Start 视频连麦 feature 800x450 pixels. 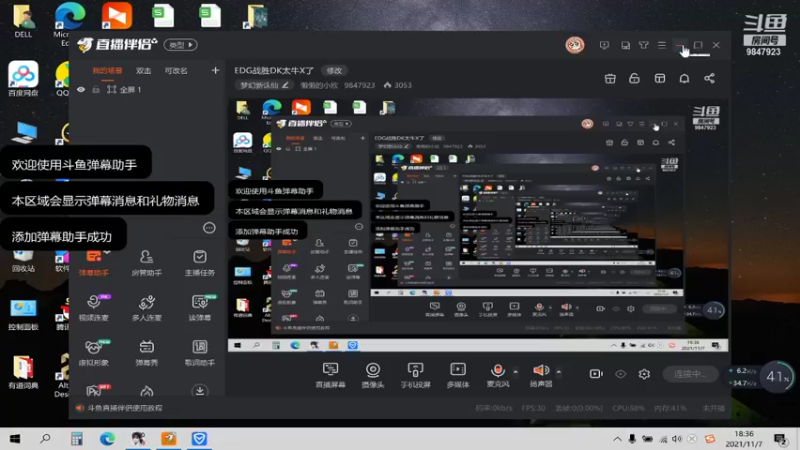94,308
